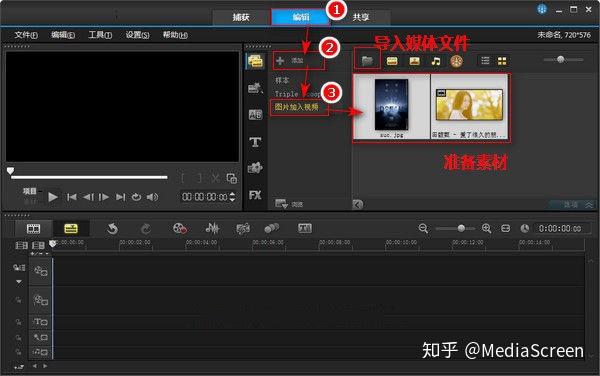Image resolution: width=600 pixels, height=376 pixels.
Task: Toggle showing photos in the library
Action: click(x=414, y=61)
